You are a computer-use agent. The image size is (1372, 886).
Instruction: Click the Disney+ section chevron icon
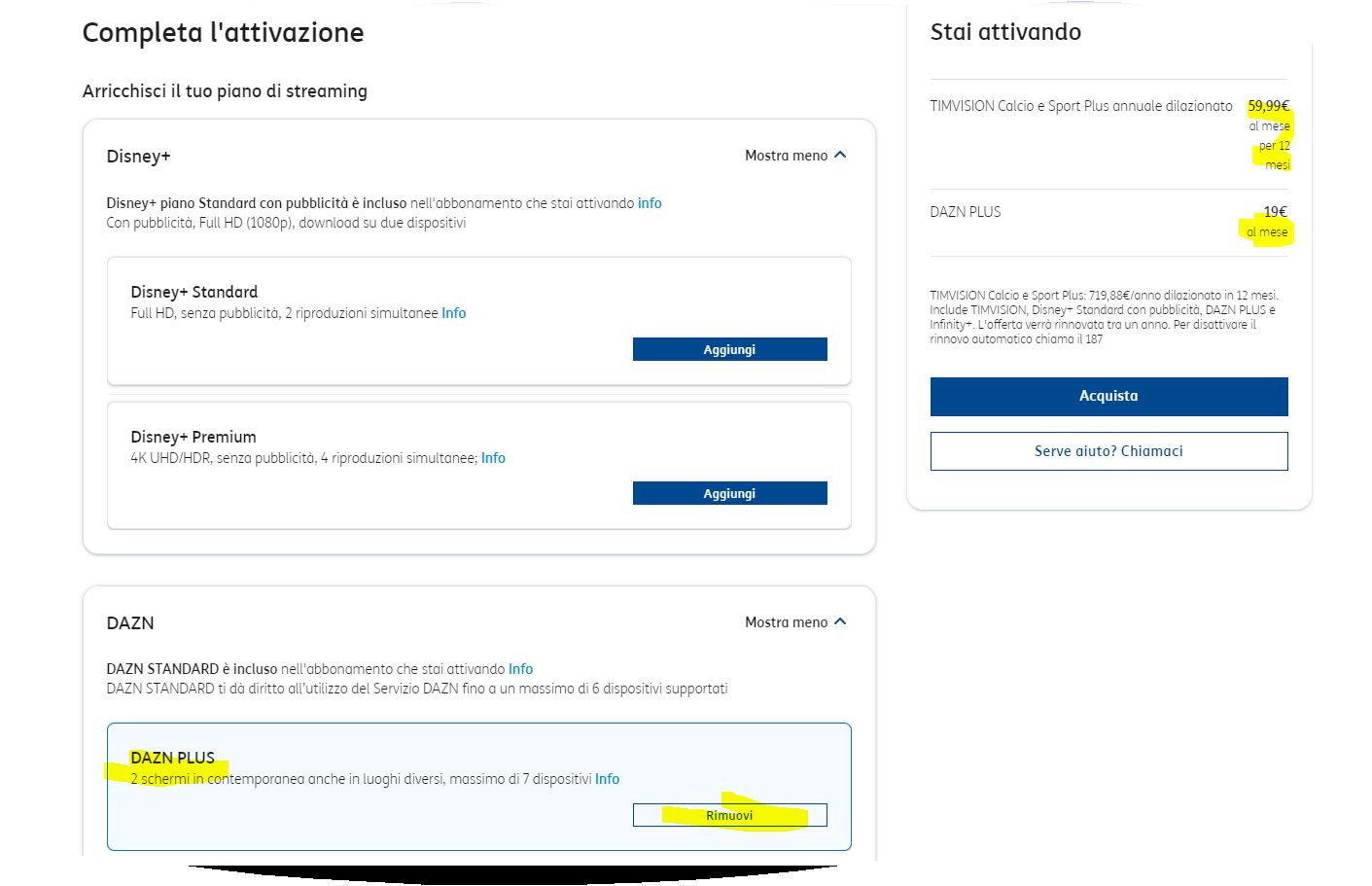840,156
